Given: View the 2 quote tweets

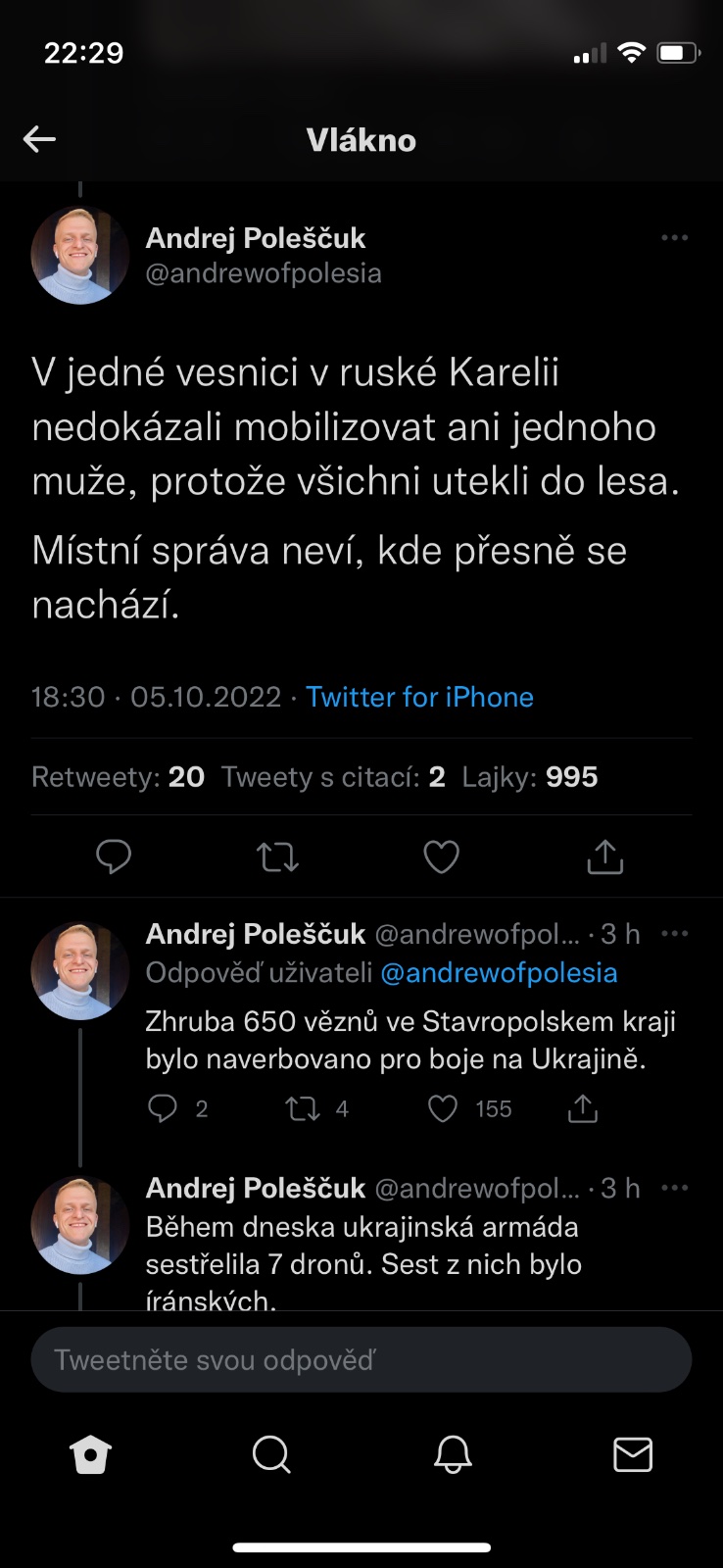Looking at the screenshot, I should [333, 777].
